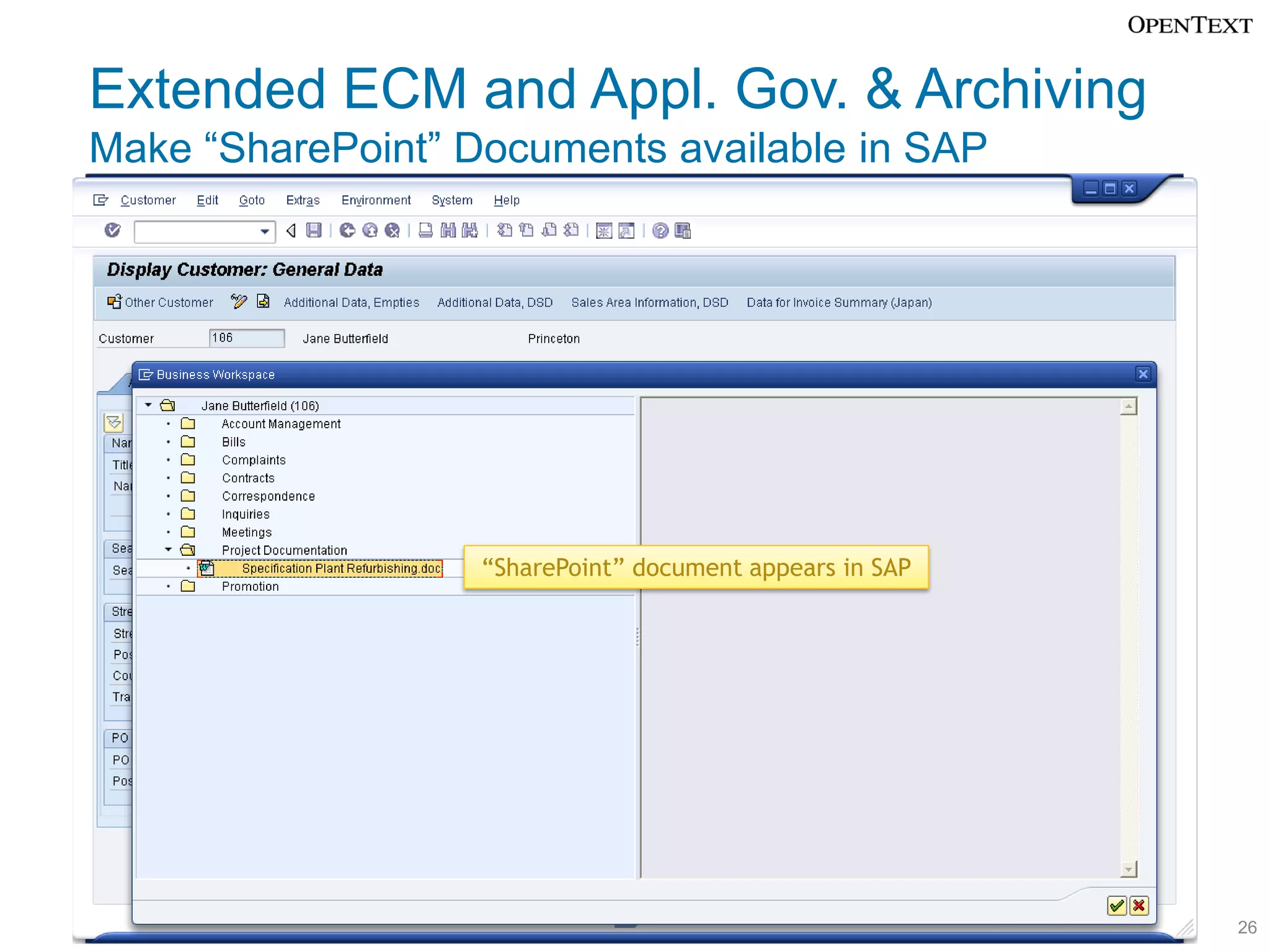This screenshot has width=1270, height=952.
Task: Click the collapse command field triangle icon
Action: coord(291,231)
